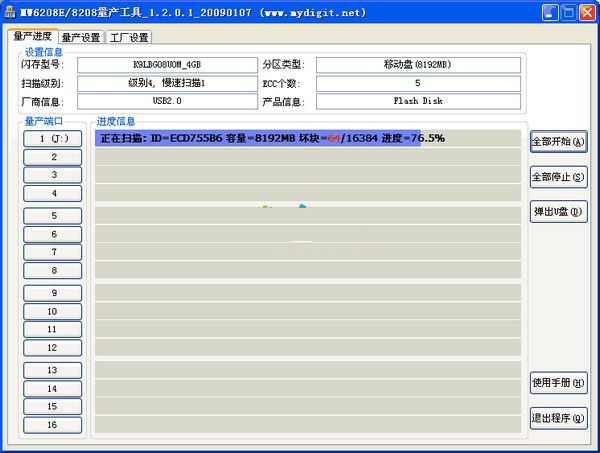The height and width of the screenshot is (453, 600).
Task: Select port button 4
Action: click(53, 193)
